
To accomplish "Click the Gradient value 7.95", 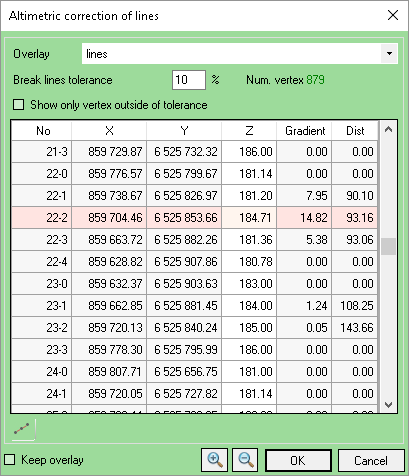I will (304, 196).
